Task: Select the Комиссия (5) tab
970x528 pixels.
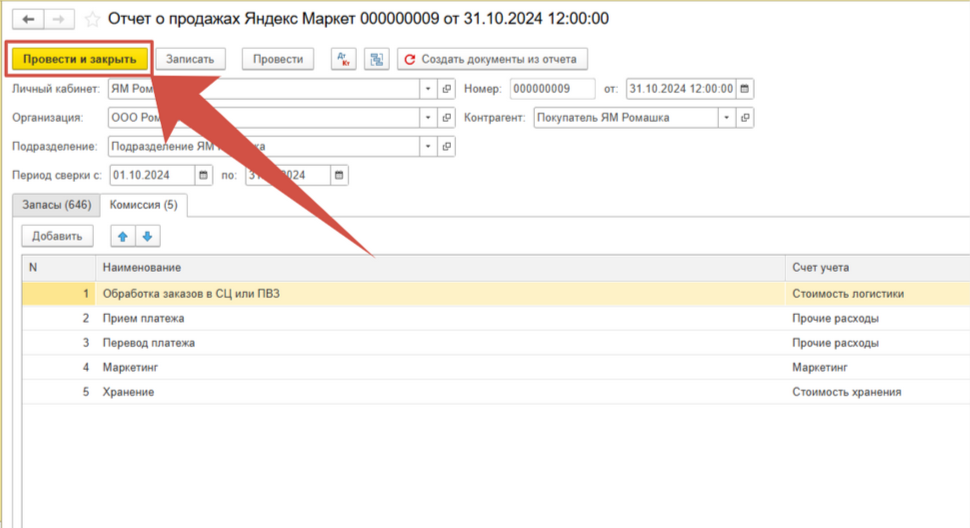Action: 143,205
